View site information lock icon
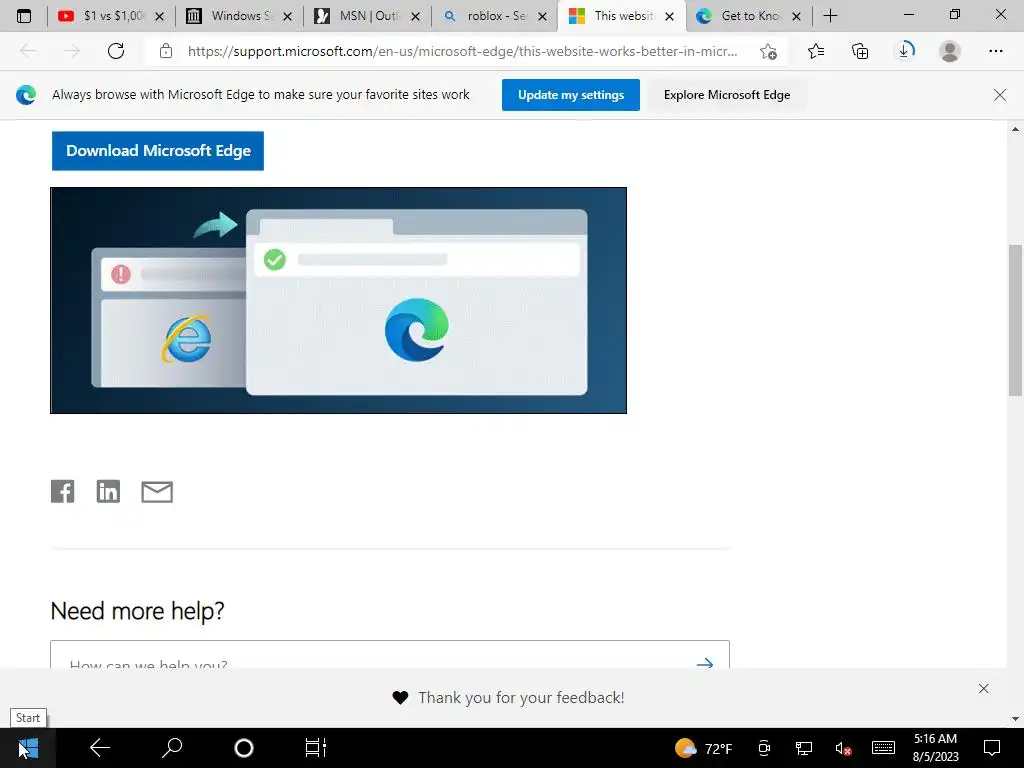 pos(166,51)
